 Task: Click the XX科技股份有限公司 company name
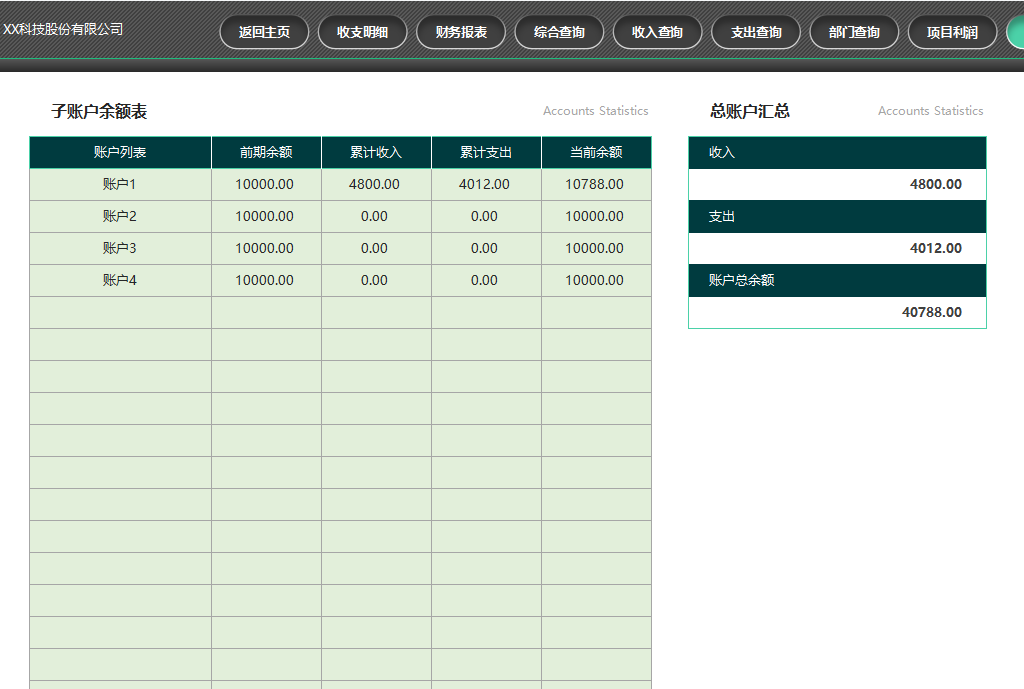(64, 29)
